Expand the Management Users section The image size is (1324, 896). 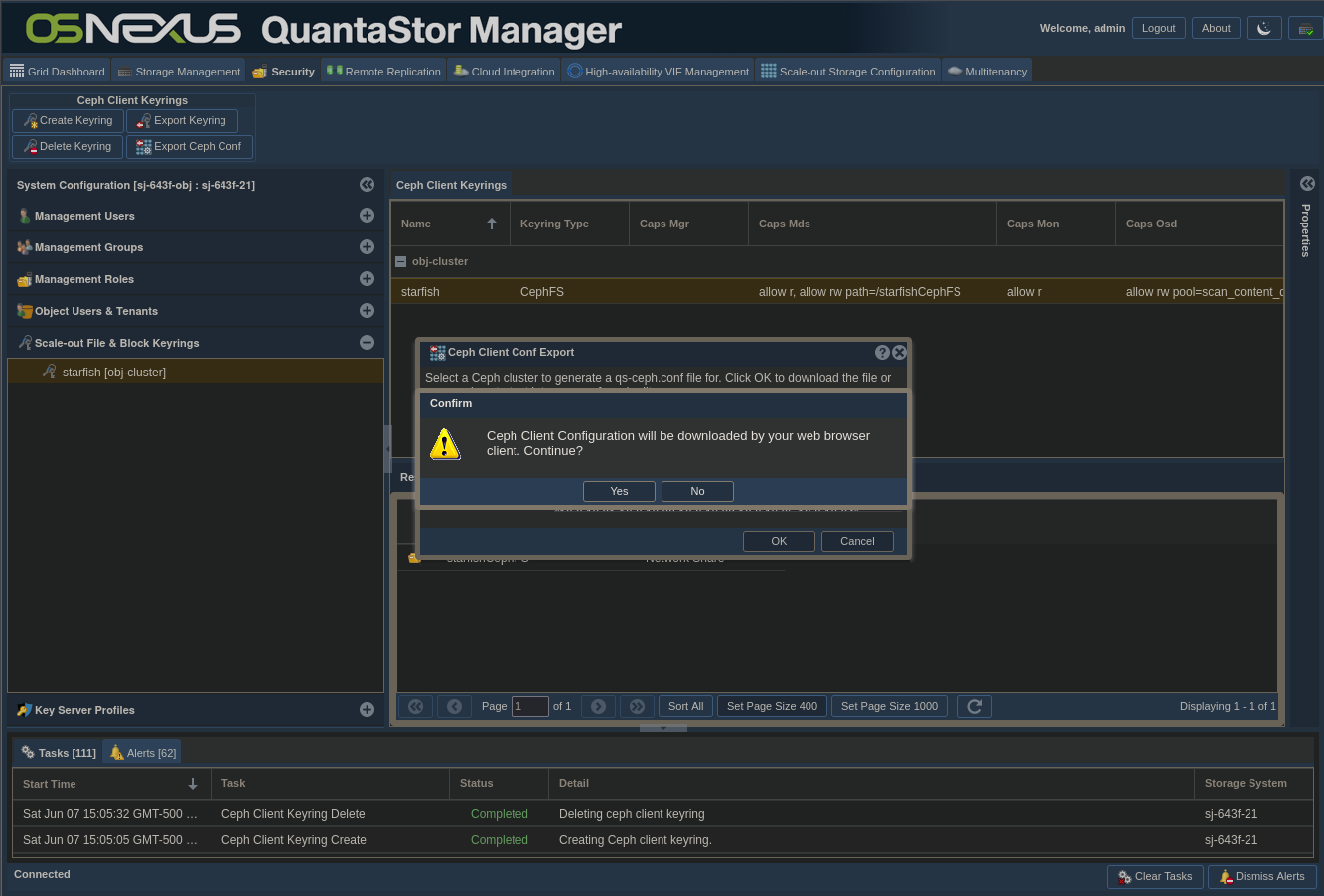click(367, 216)
